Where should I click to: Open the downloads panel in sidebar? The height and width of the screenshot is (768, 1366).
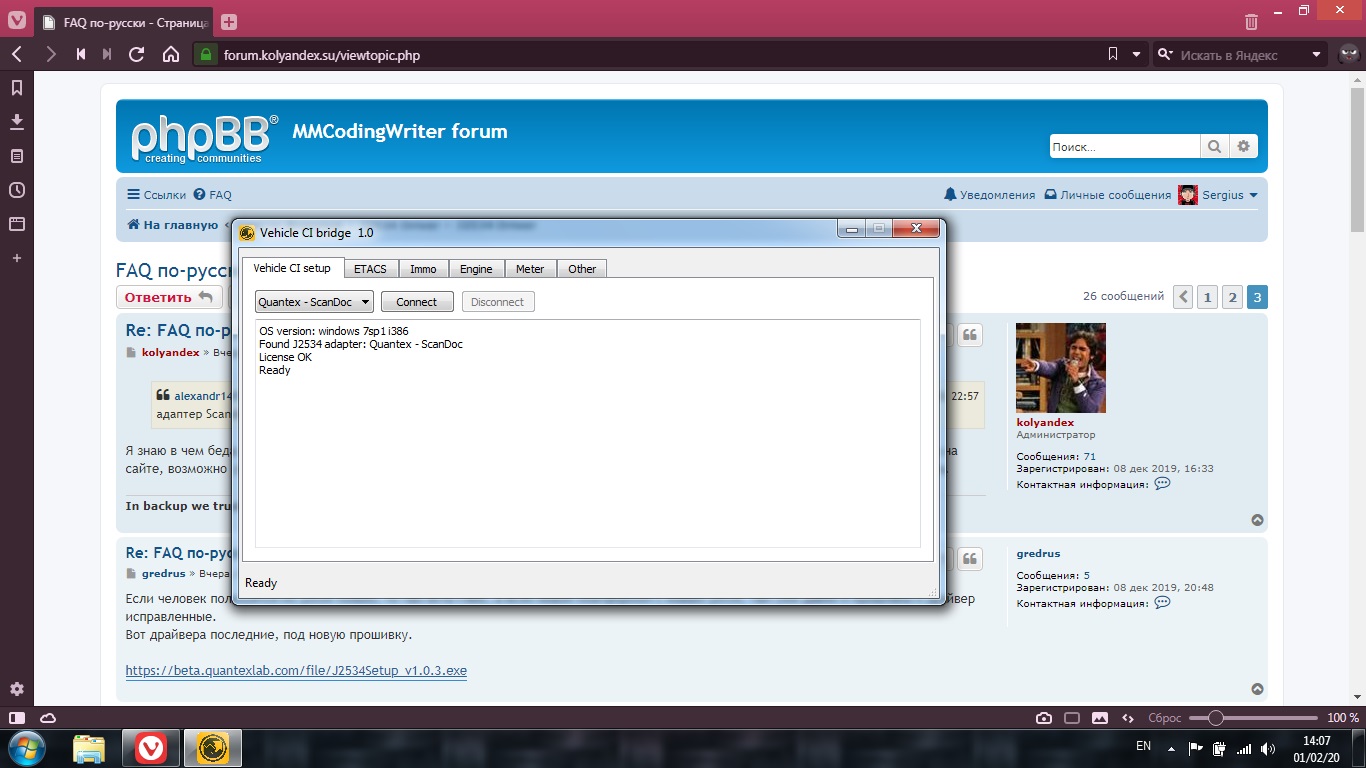click(x=17, y=122)
